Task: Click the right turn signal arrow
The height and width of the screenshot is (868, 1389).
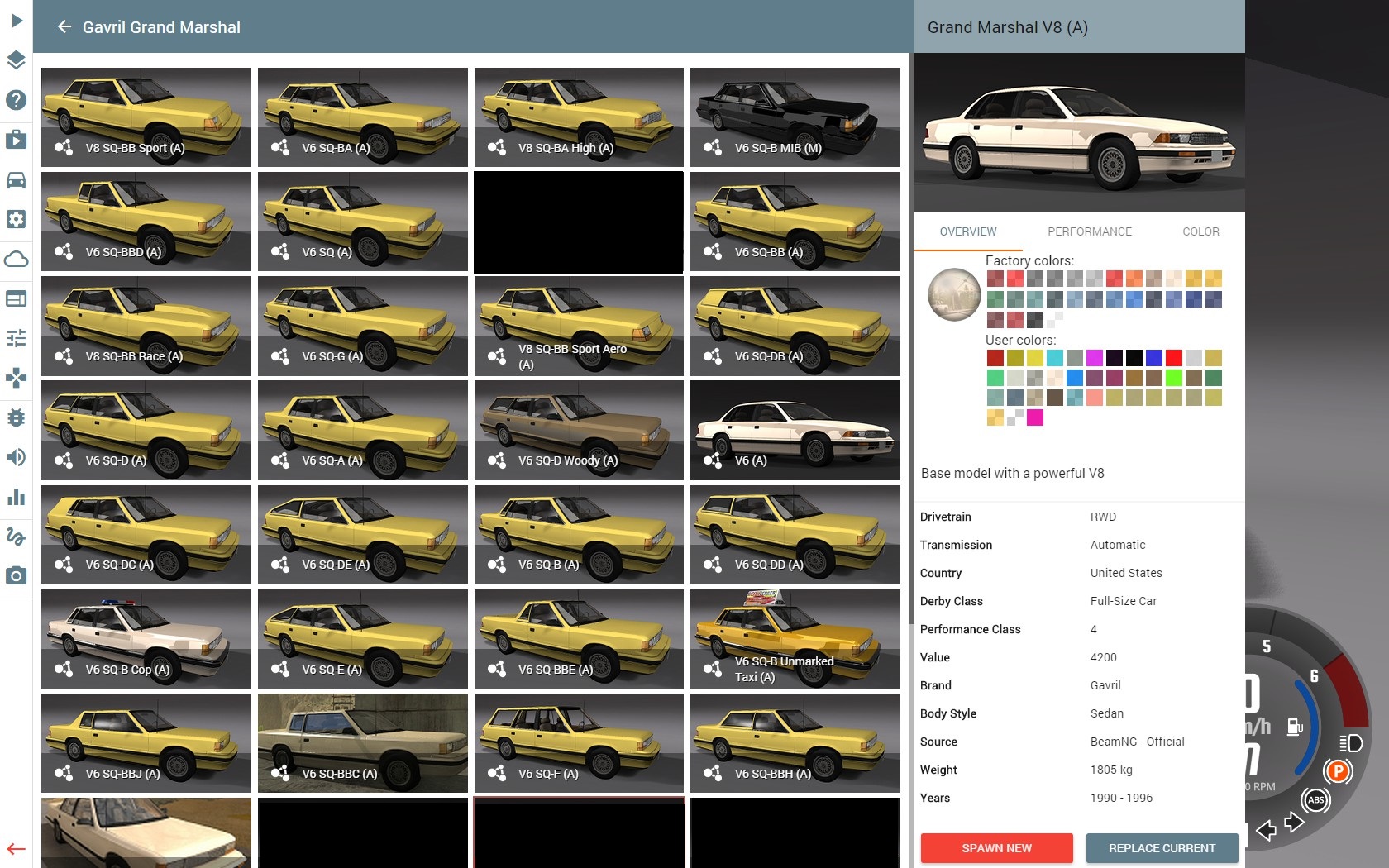Action: coord(1294,823)
